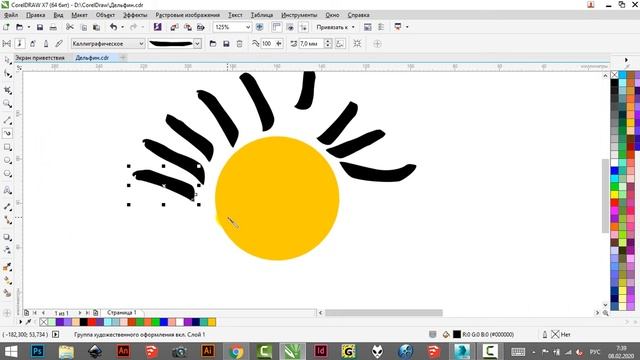This screenshot has width=640, height=360.
Task: Select the Rectangle tool
Action: [x=7, y=147]
